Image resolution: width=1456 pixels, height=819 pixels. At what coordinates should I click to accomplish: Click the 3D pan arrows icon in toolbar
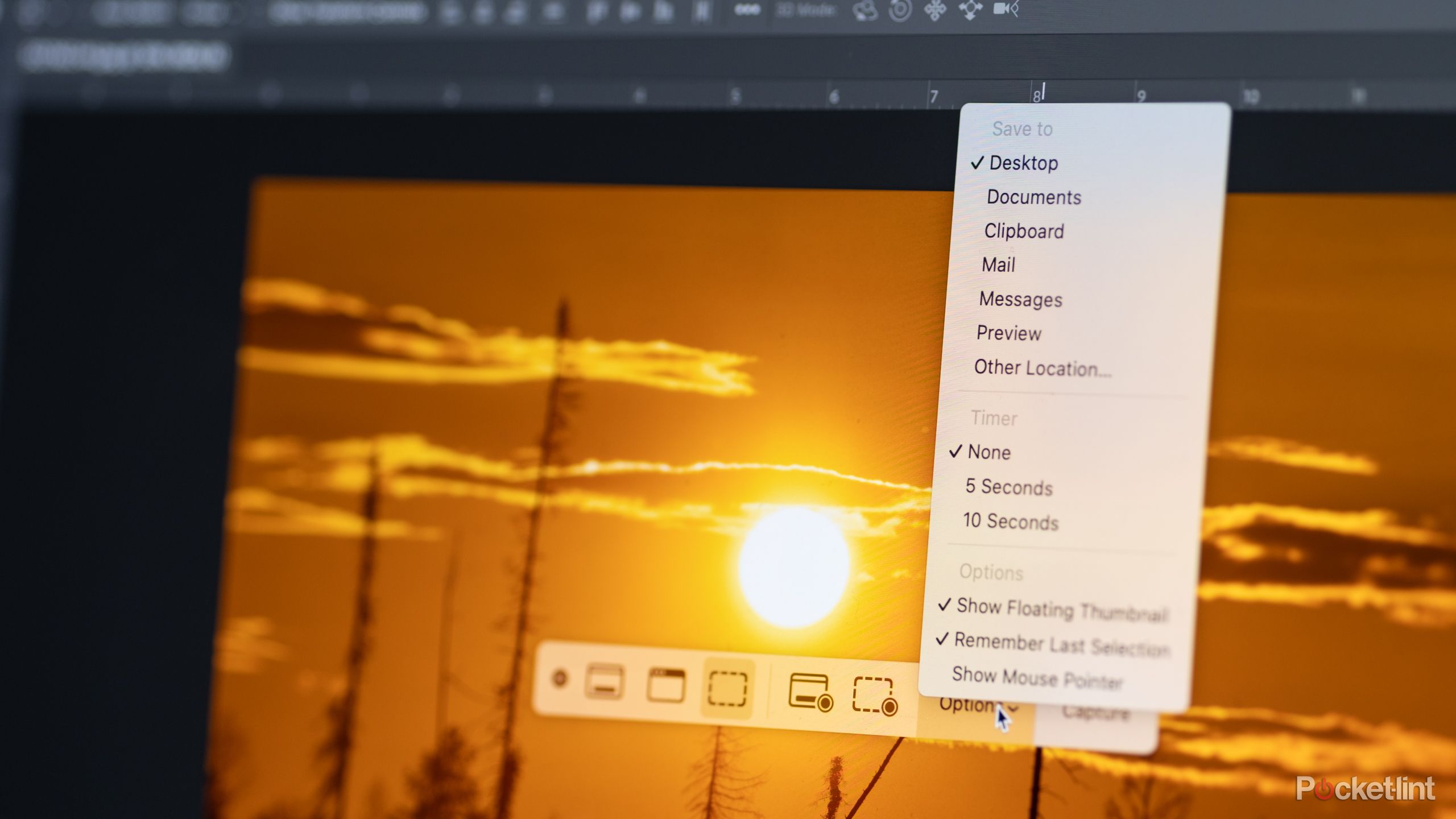(934, 10)
